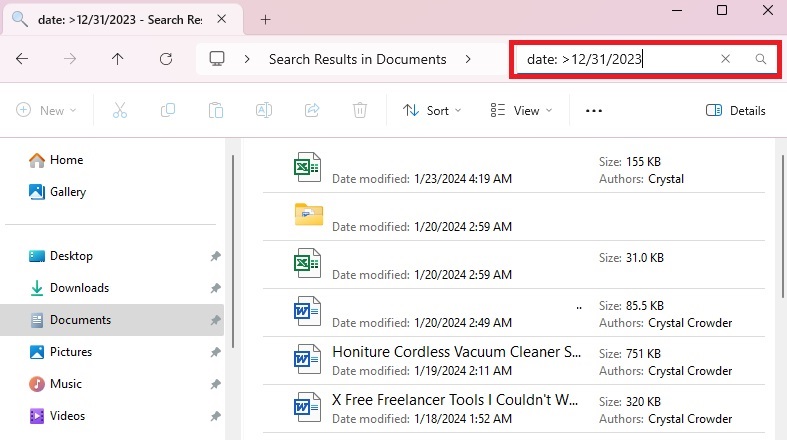Open the Sort dropdown

432,110
